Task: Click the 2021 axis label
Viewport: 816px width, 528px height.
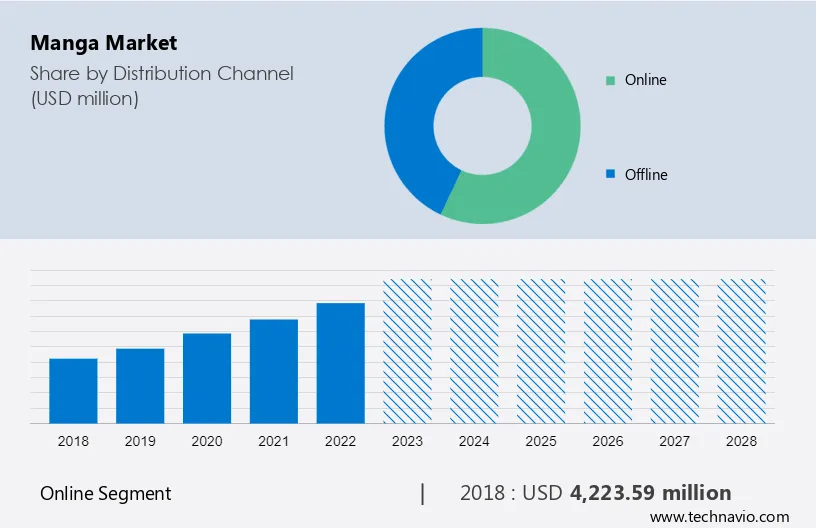Action: click(x=274, y=441)
